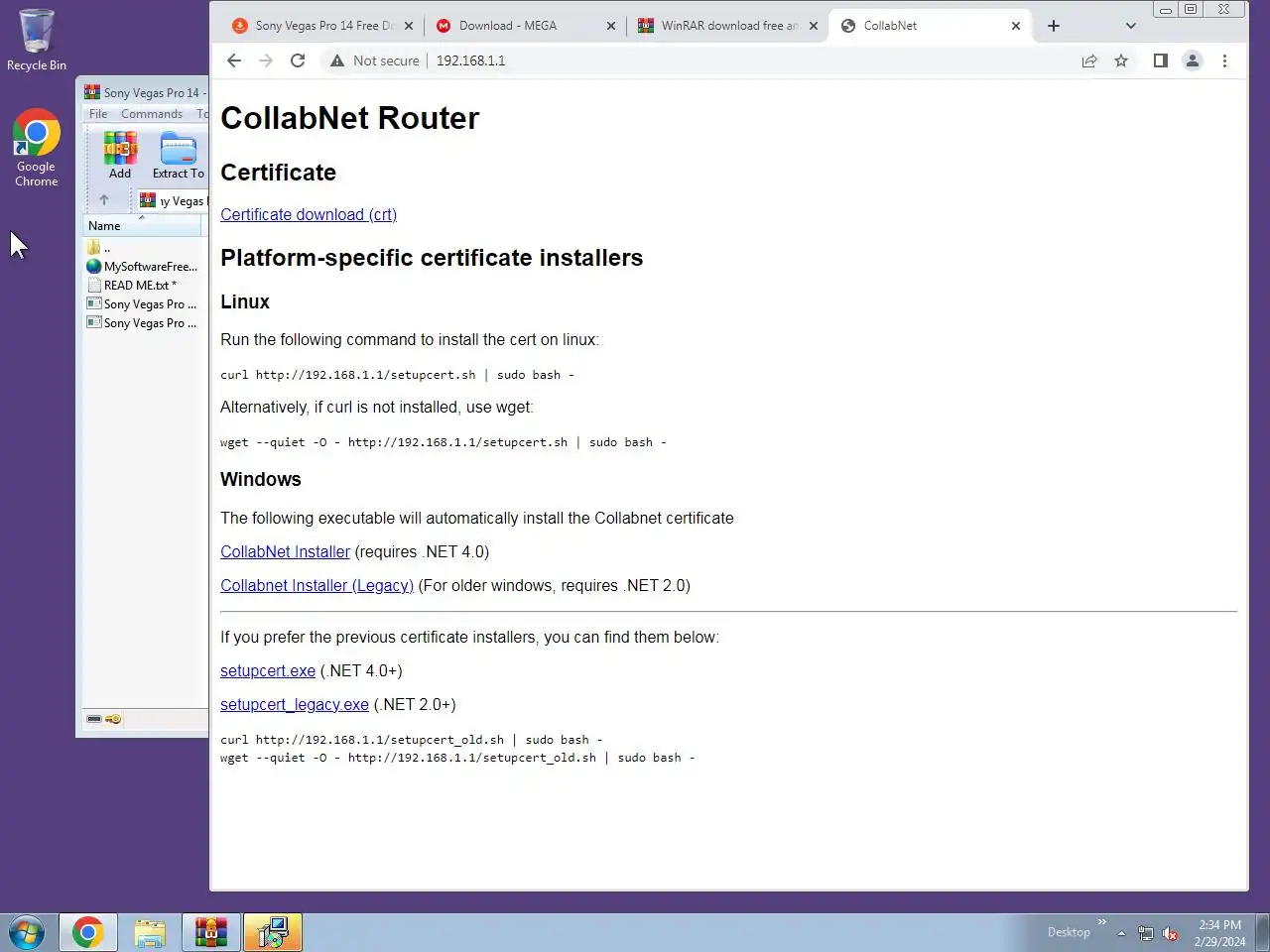Image resolution: width=1270 pixels, height=952 pixels.
Task: Click the installer icon in taskbar
Action: [x=273, y=932]
